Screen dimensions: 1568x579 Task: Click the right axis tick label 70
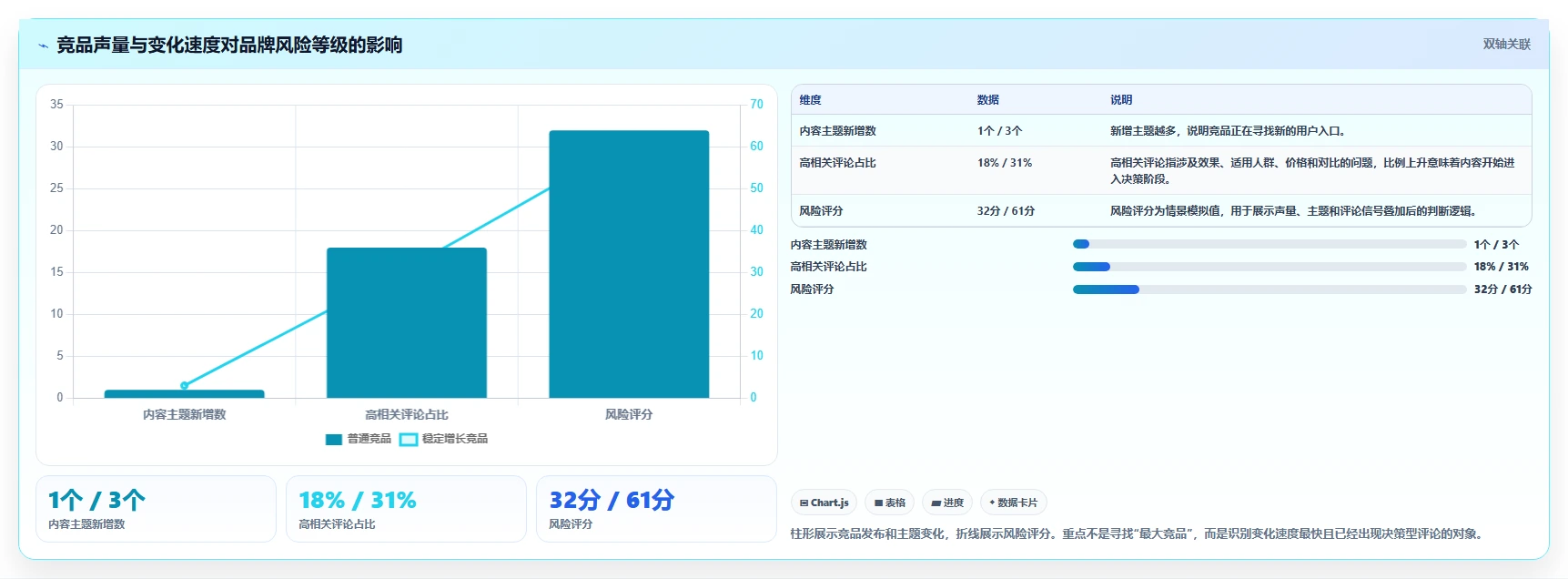(756, 105)
